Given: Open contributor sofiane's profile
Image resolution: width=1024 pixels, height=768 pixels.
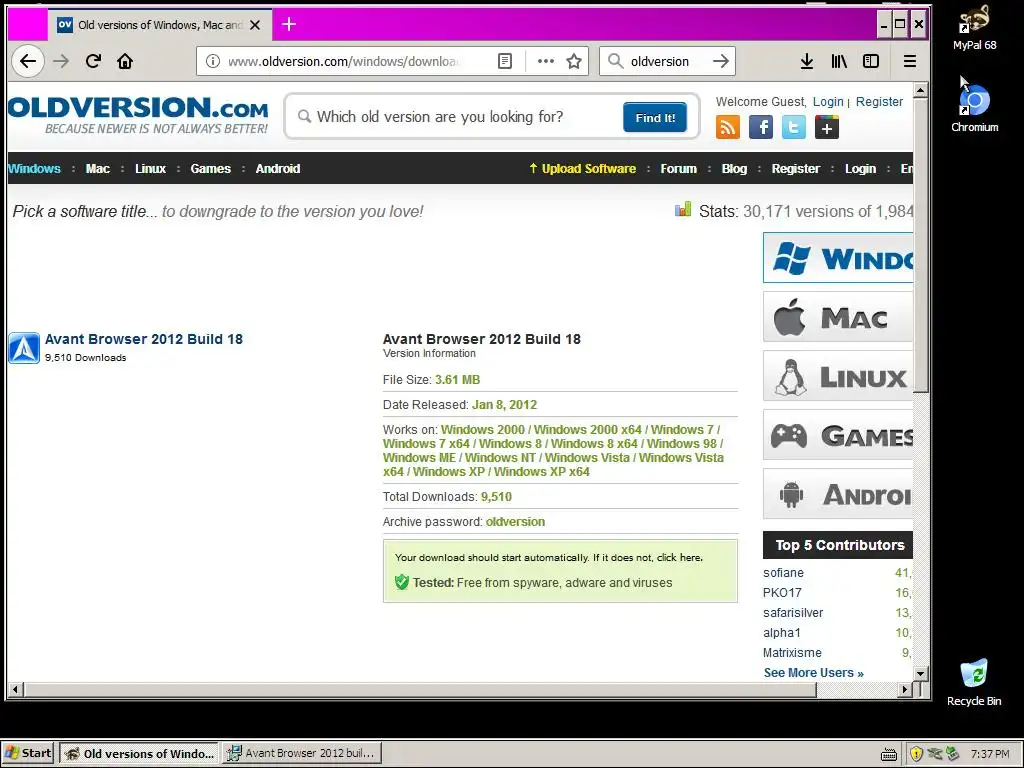Looking at the screenshot, I should click(783, 573).
